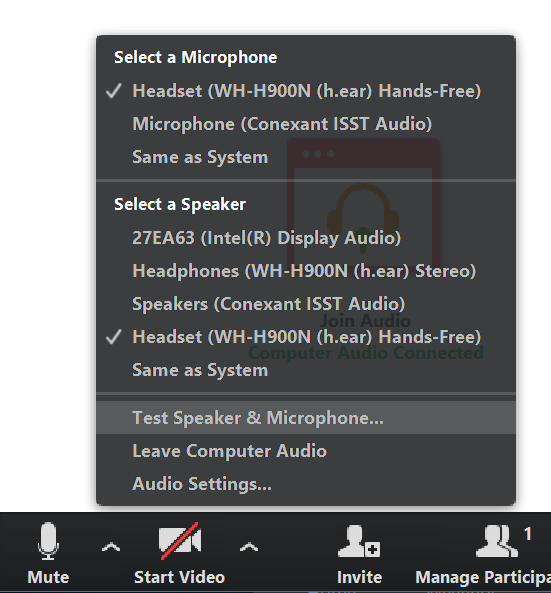Click the Mute label text
The image size is (551, 593).
48,577
